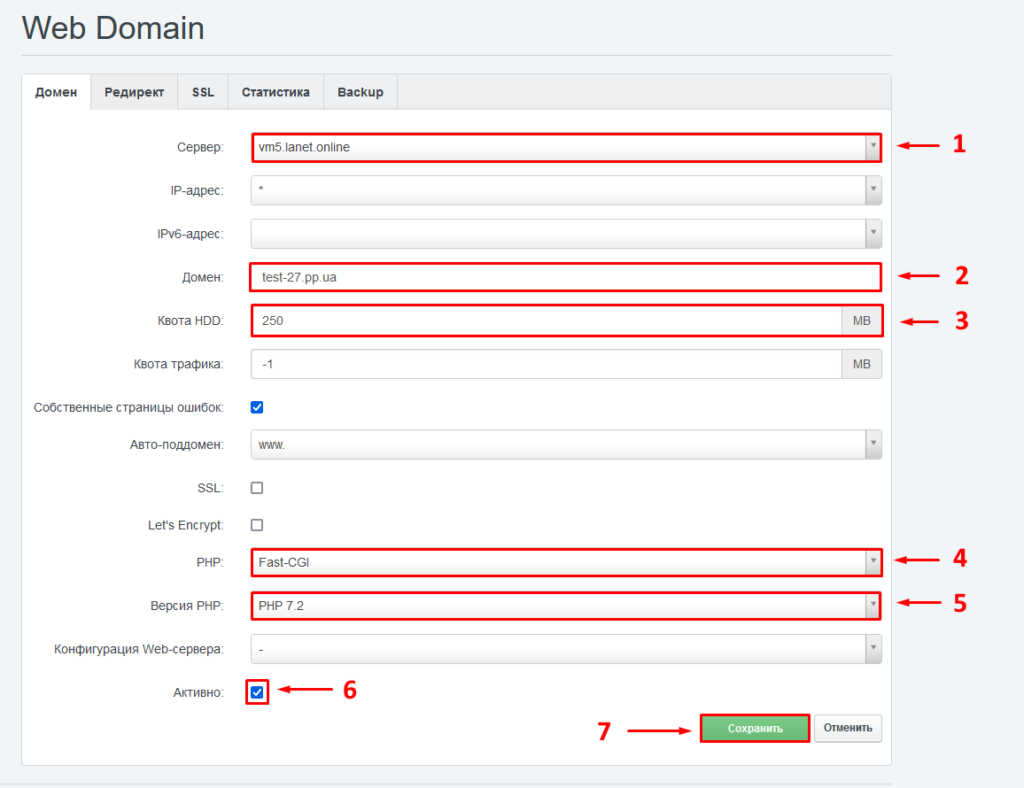Click the green Сохранить button
1024x788 pixels.
[754, 728]
